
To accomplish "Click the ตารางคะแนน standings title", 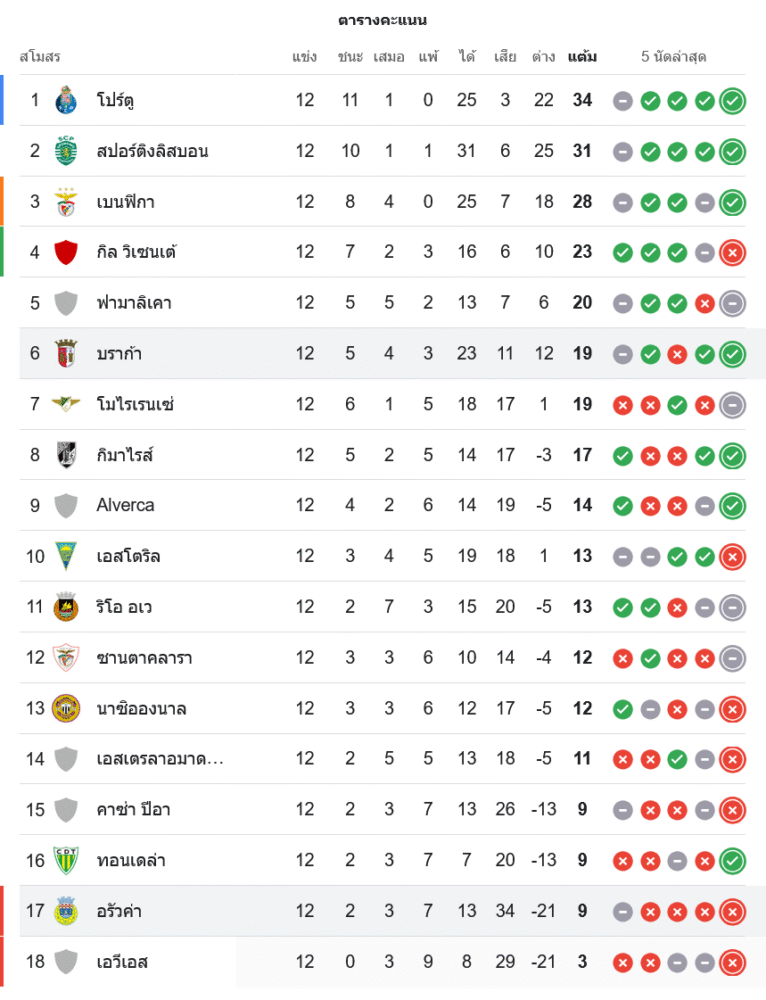I will point(383,20).
